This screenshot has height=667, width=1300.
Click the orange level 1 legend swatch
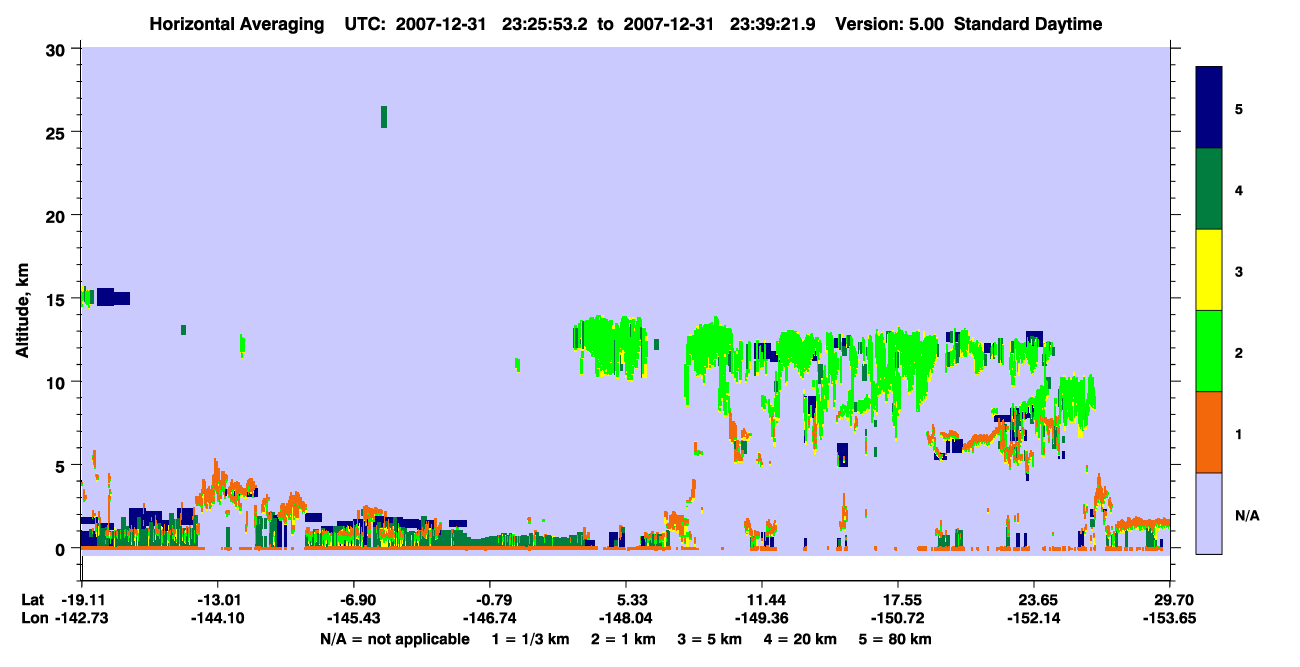pos(1209,432)
